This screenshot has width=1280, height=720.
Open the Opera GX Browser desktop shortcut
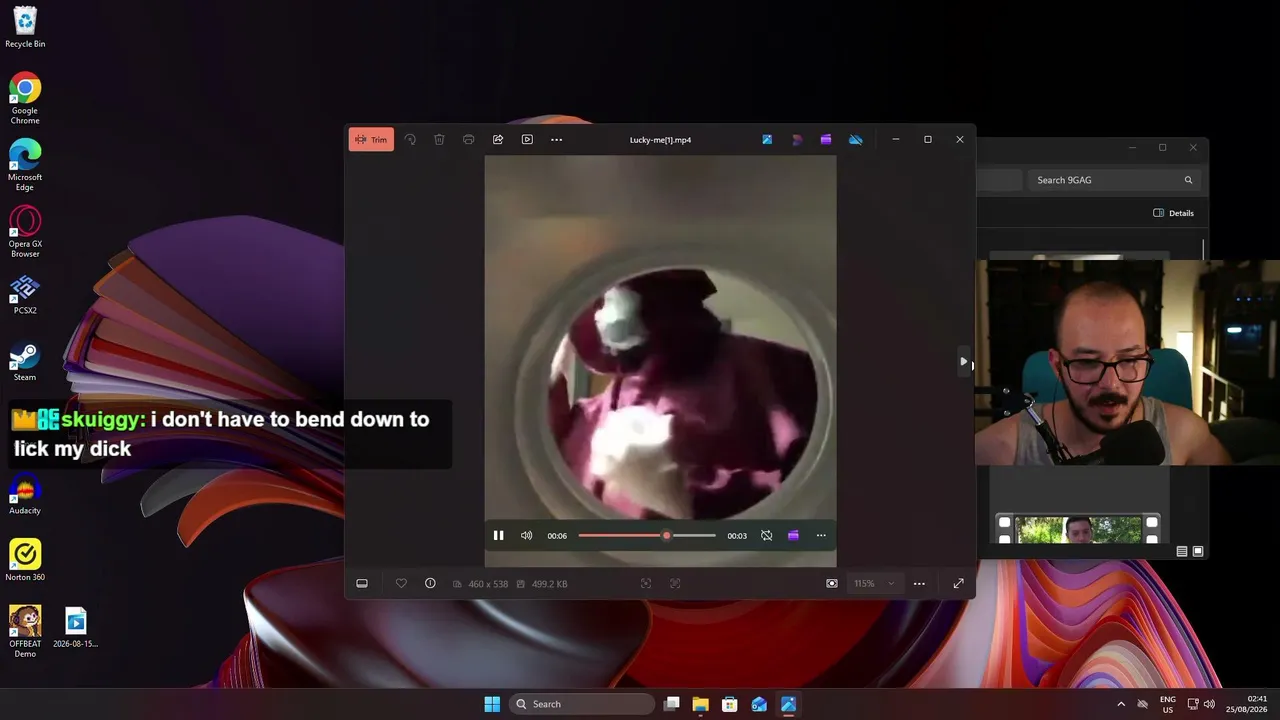pos(25,232)
